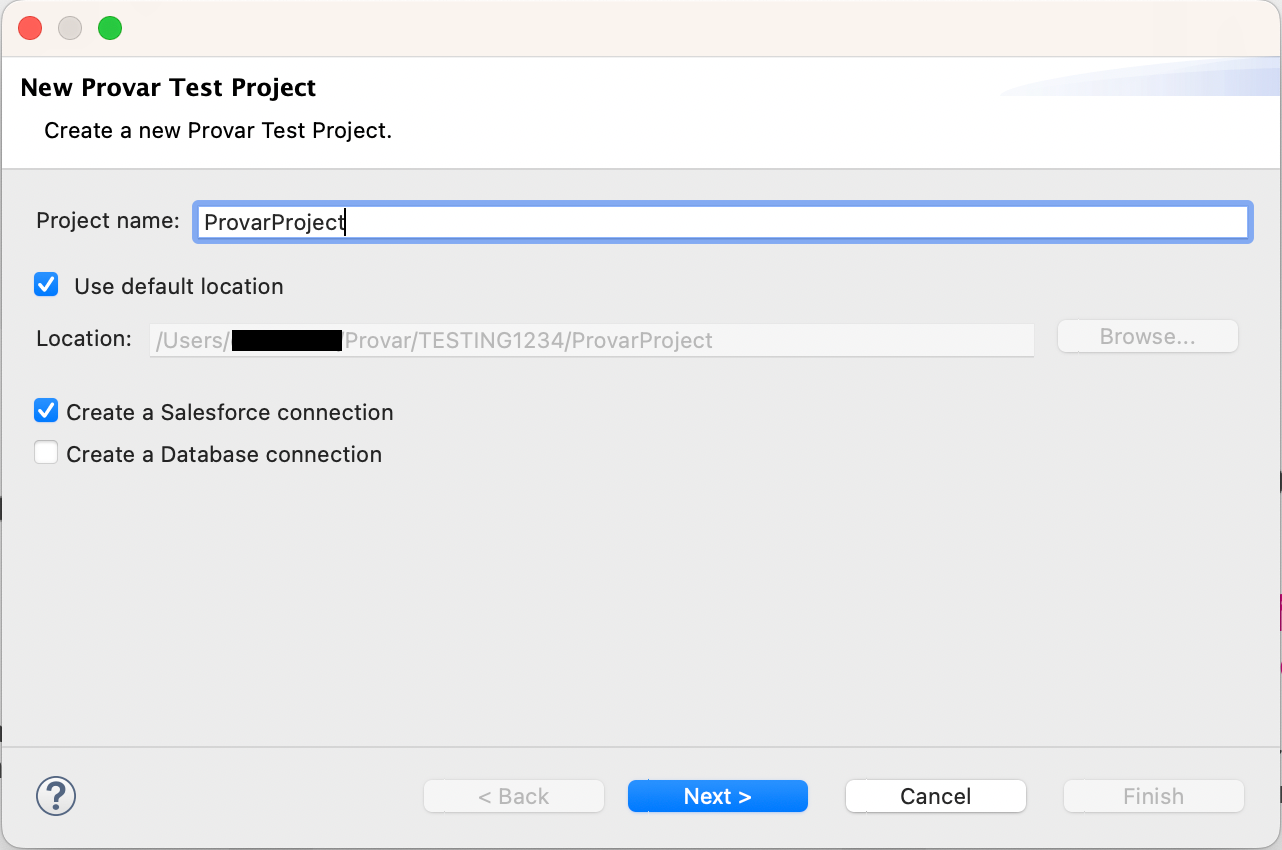Click the Project name text field
This screenshot has width=1282, height=850.
(x=721, y=222)
